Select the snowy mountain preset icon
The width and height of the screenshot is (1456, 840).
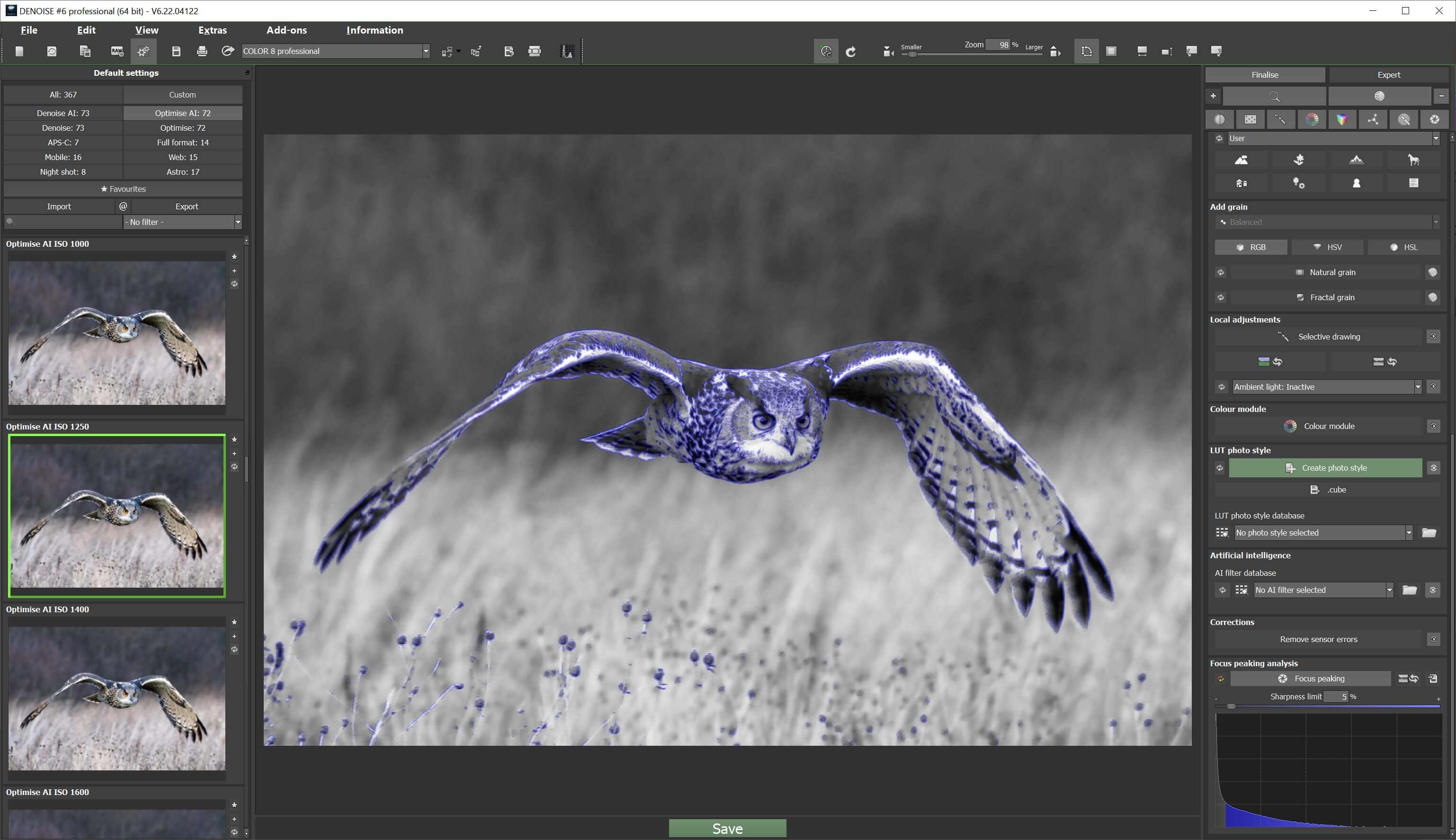pos(1356,160)
